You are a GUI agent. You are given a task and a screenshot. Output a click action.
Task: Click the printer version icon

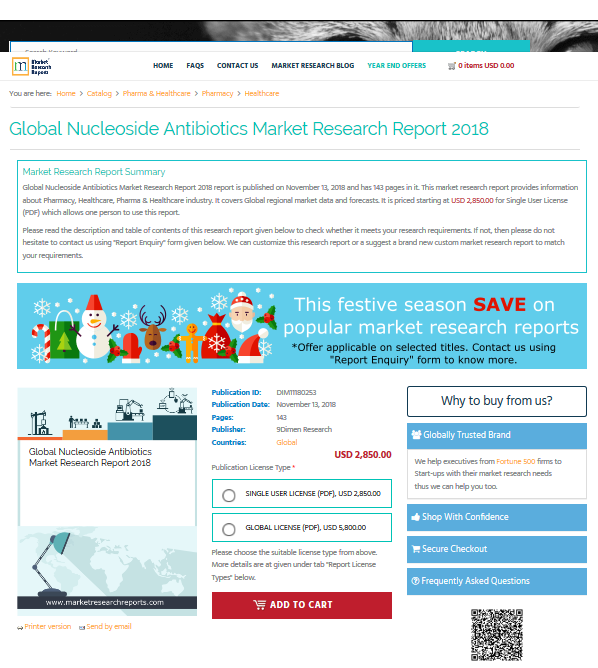pyautogui.click(x=20, y=628)
